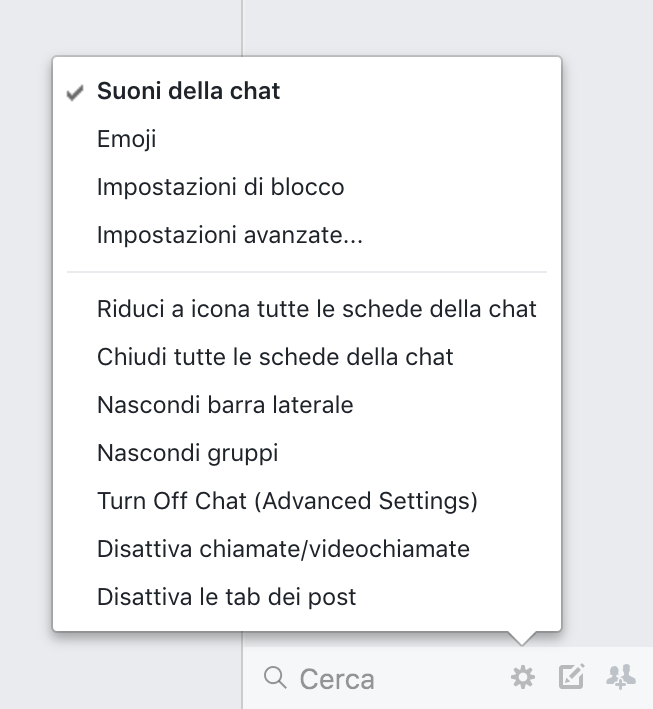
Task: Open Impostazioni di blocco
Action: pyautogui.click(x=220, y=187)
